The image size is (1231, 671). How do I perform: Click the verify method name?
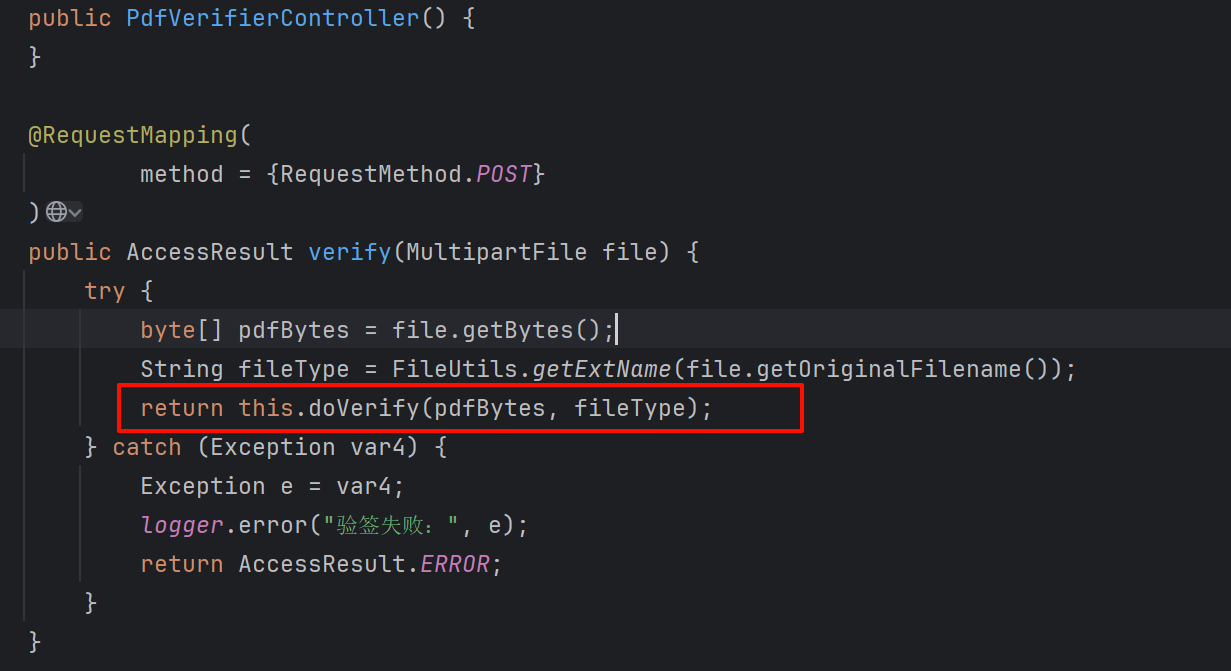(x=350, y=252)
